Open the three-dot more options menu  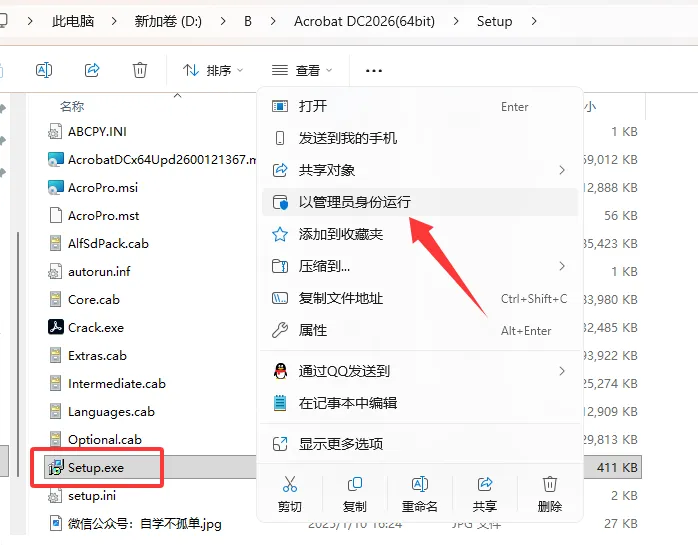coord(373,70)
